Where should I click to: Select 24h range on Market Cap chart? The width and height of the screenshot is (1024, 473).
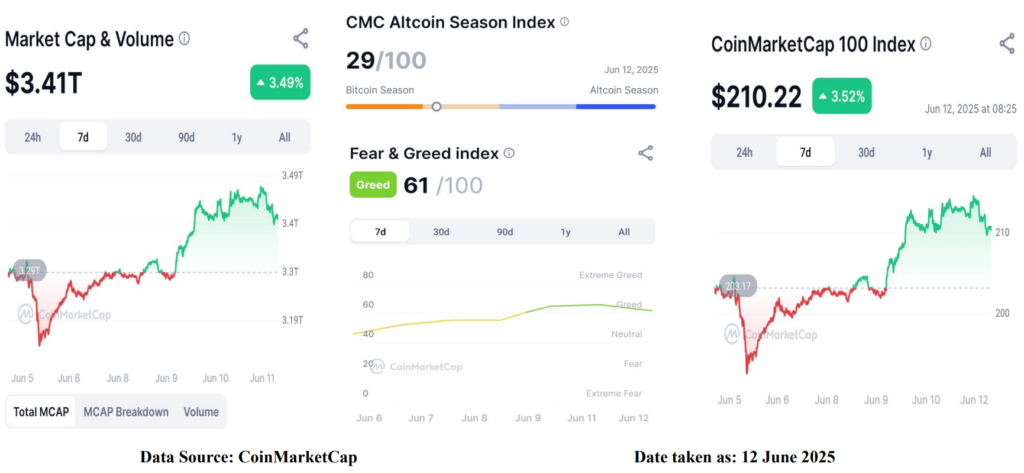pos(33,137)
